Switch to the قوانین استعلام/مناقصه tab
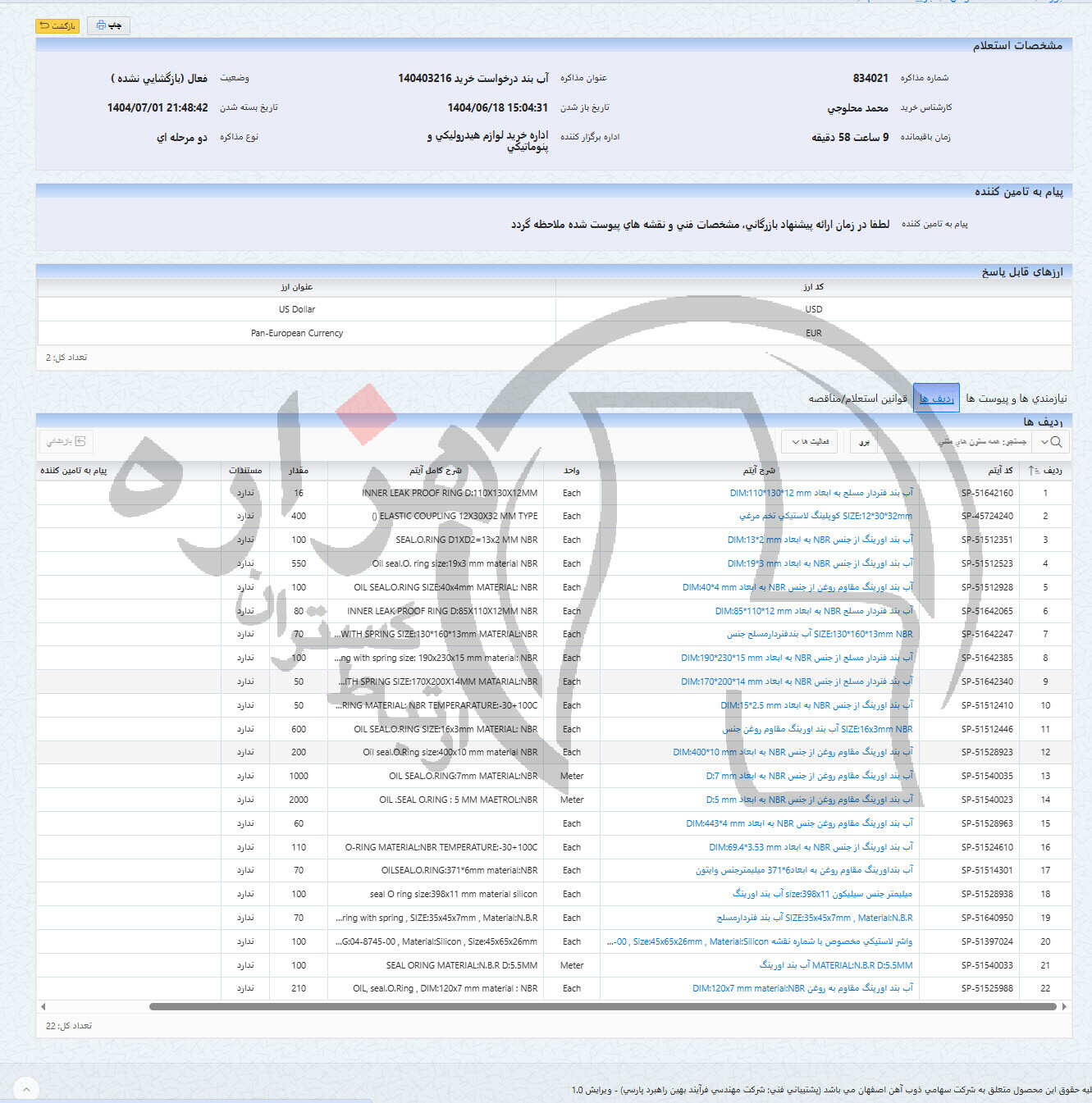This screenshot has width=1092, height=1103. tap(857, 399)
